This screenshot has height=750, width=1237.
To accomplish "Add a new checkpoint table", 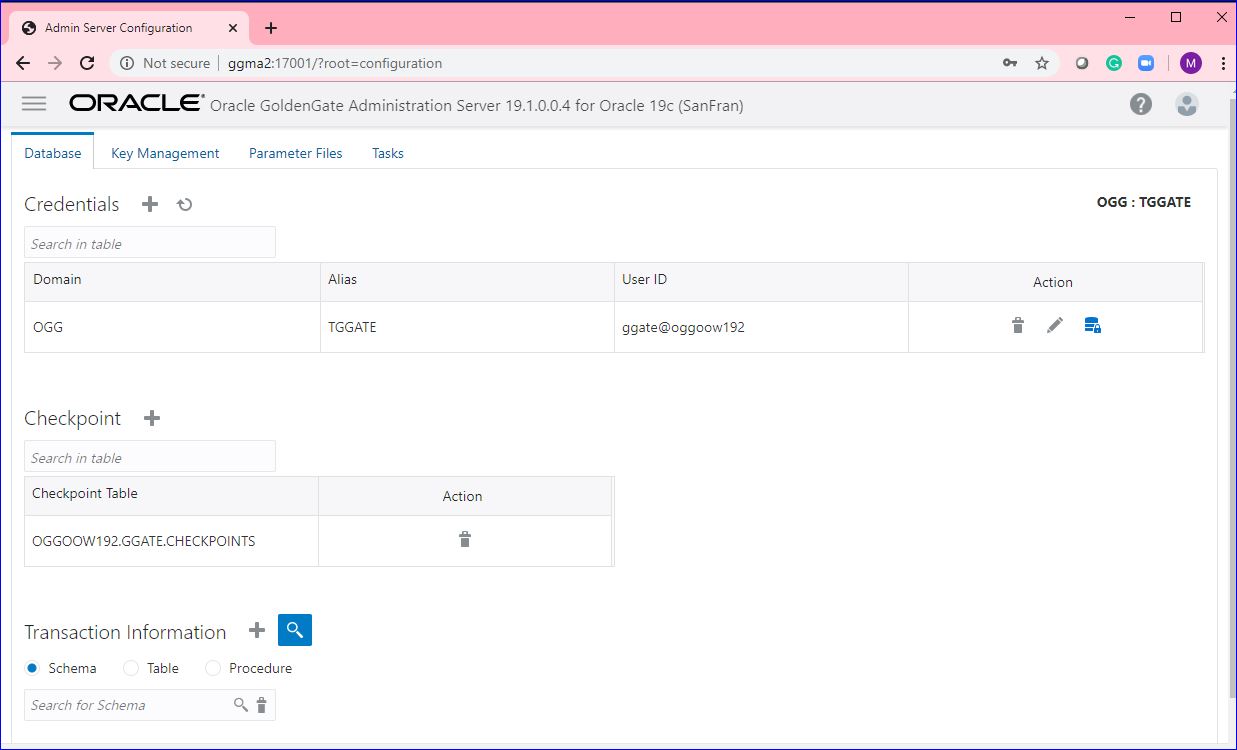I will coord(152,418).
